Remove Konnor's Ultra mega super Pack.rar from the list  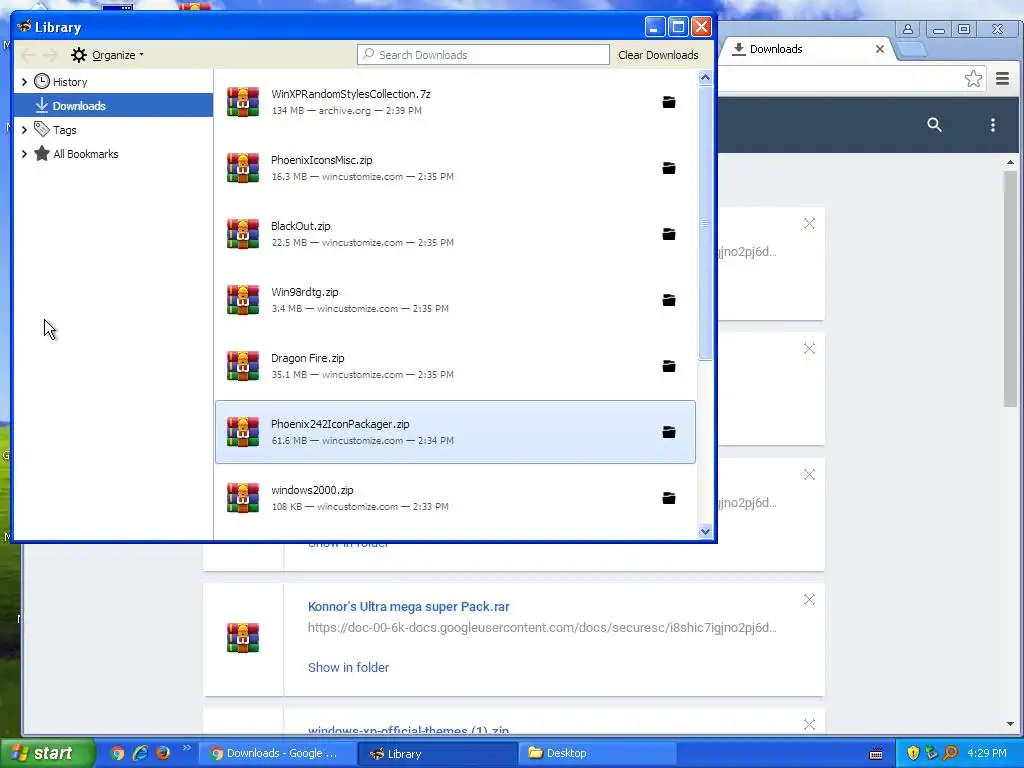pos(809,600)
